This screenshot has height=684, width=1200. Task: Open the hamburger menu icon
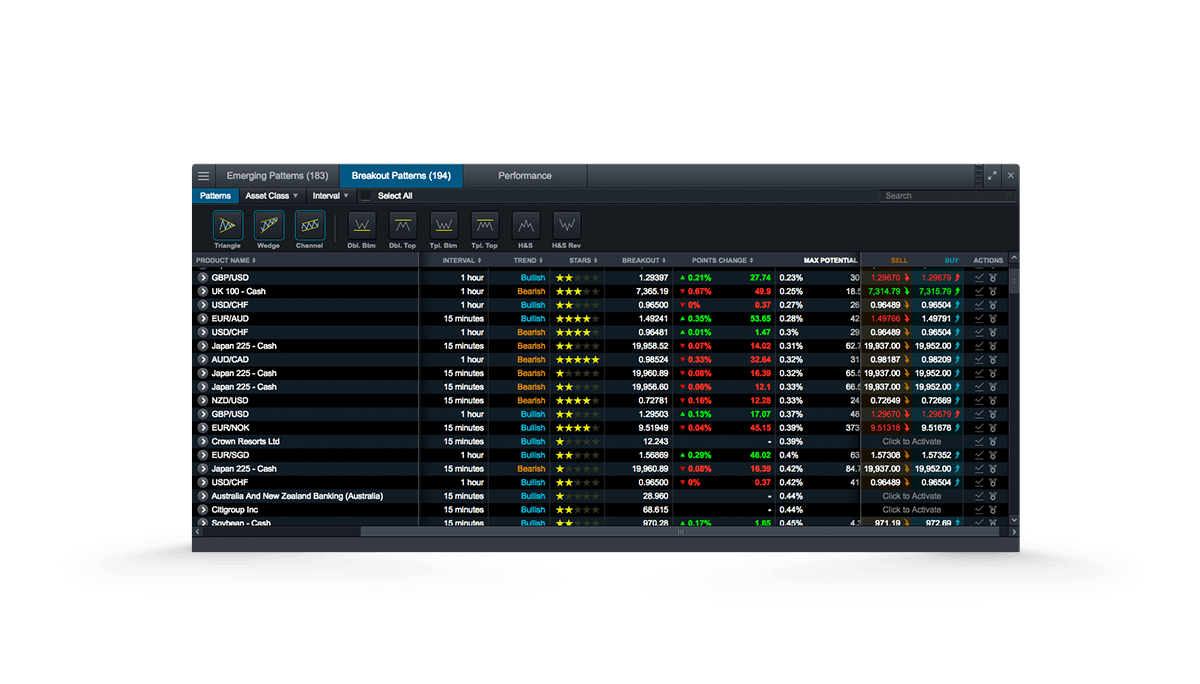(203, 176)
